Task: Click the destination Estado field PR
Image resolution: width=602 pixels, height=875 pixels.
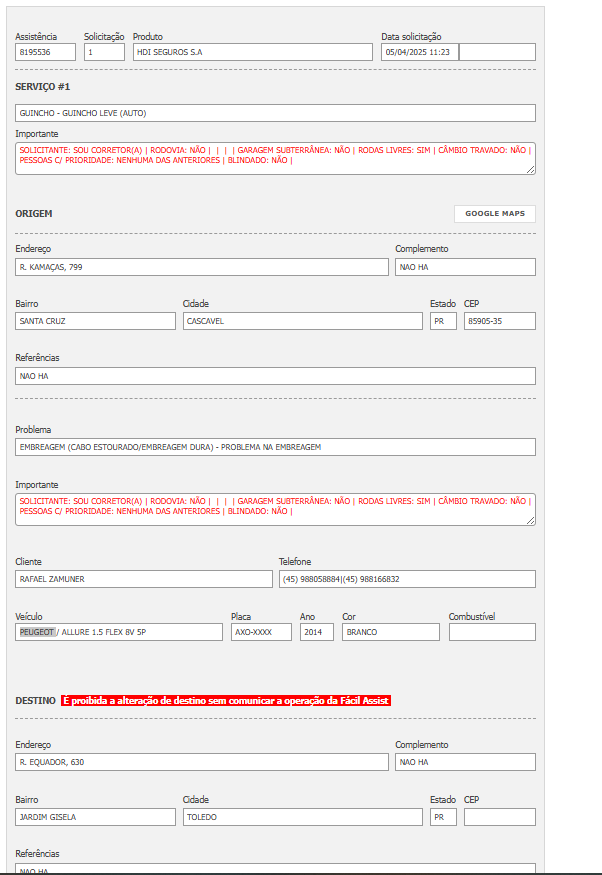Action: [x=444, y=816]
